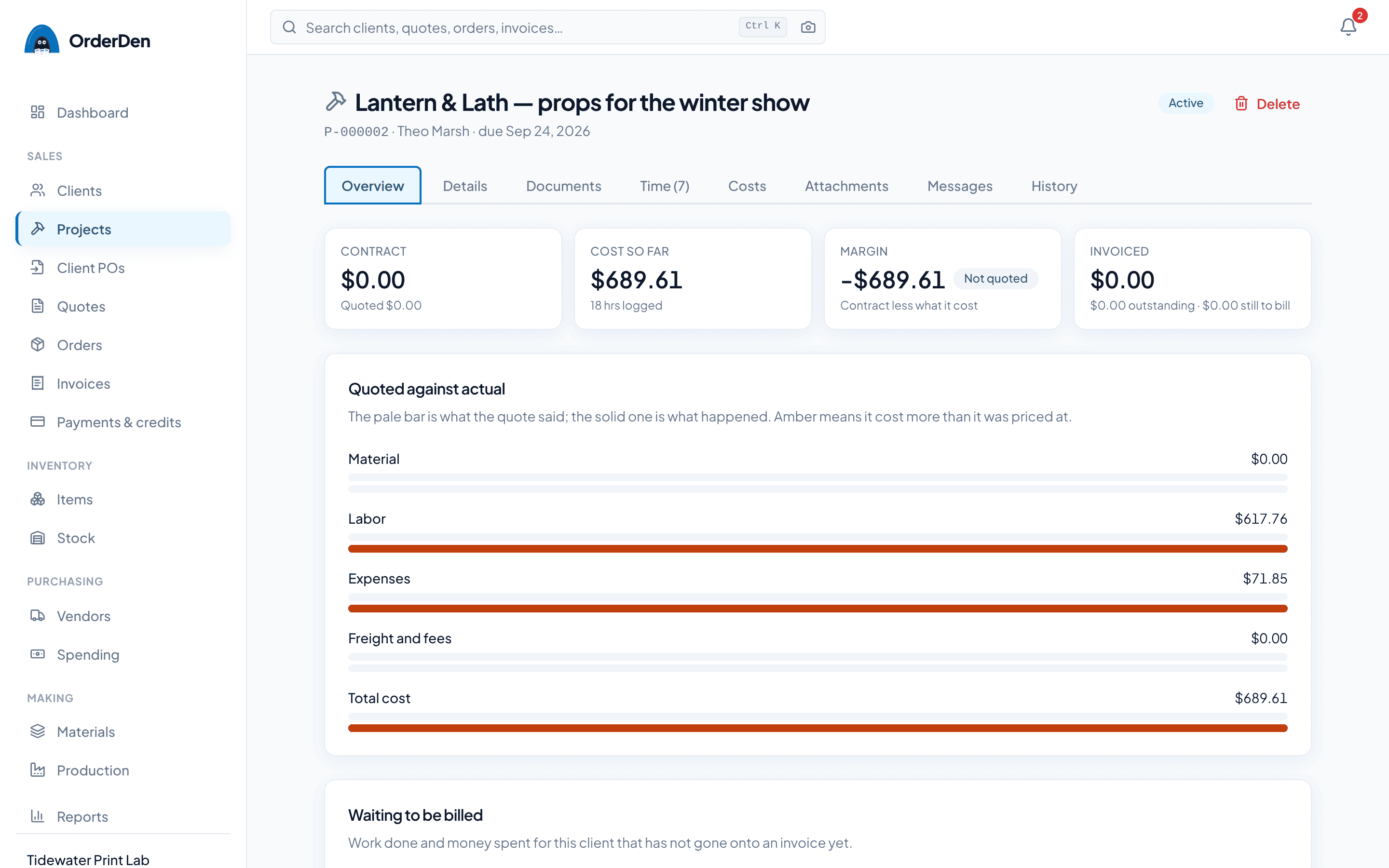Click the Not quoted badge
Image resolution: width=1389 pixels, height=868 pixels.
click(995, 278)
